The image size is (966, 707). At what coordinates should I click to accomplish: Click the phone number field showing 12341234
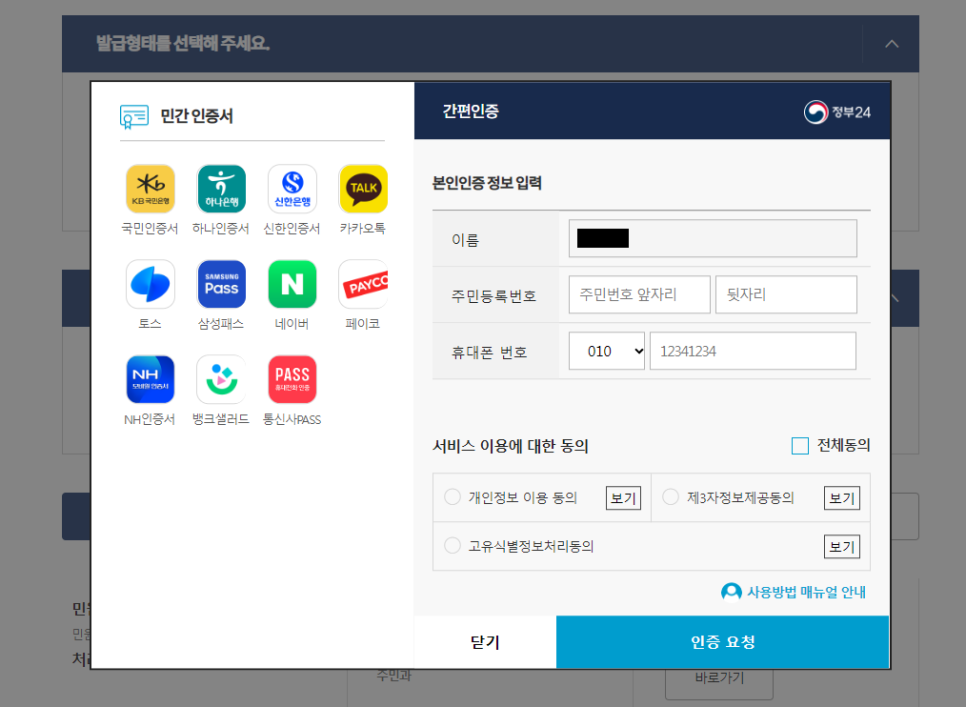pos(753,351)
